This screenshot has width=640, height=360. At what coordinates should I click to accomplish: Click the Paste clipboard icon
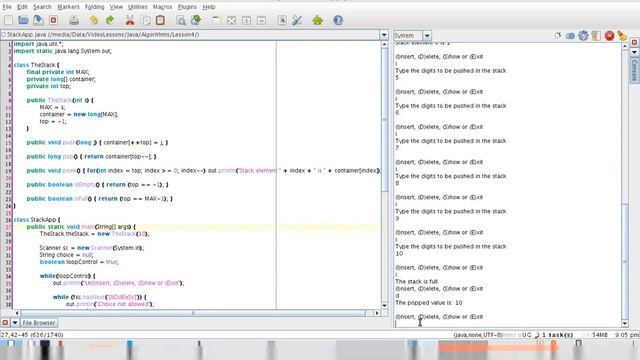[x=160, y=20]
